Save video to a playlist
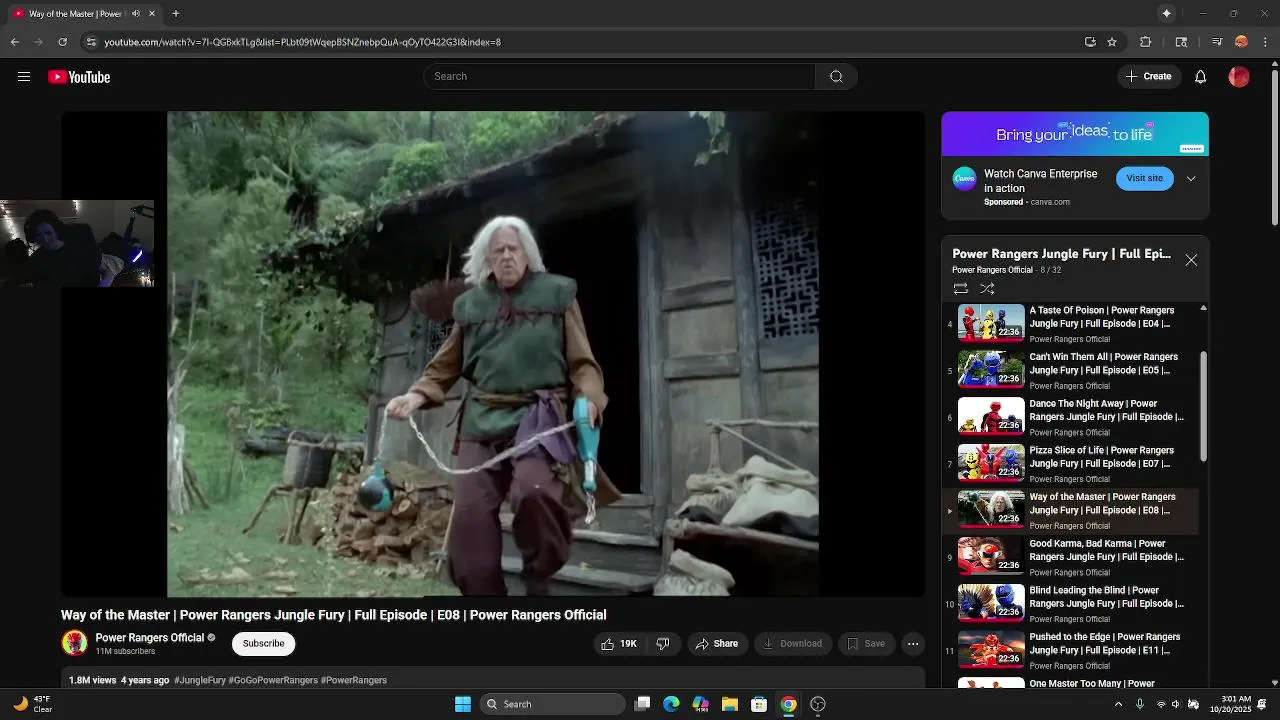 pyautogui.click(x=866, y=644)
